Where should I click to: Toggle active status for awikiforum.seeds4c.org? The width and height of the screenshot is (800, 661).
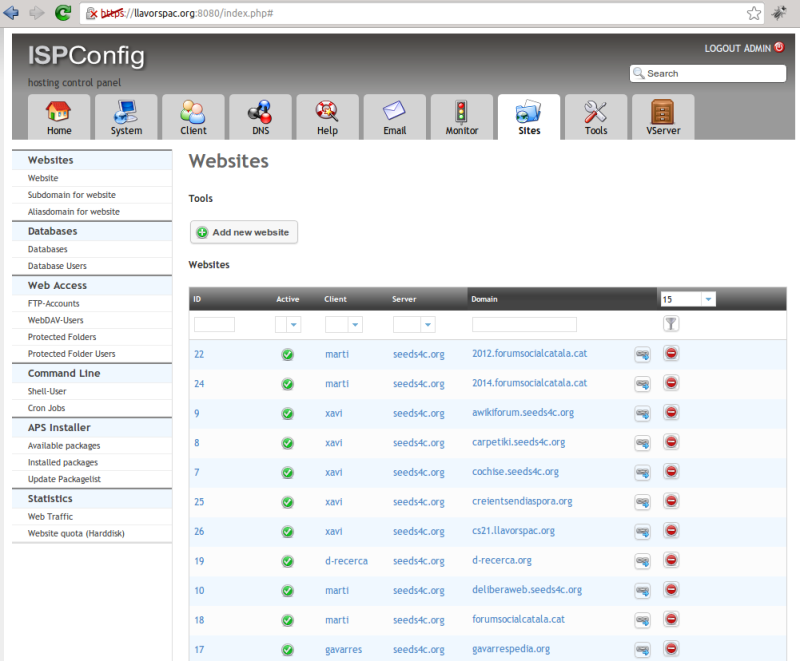pos(287,413)
